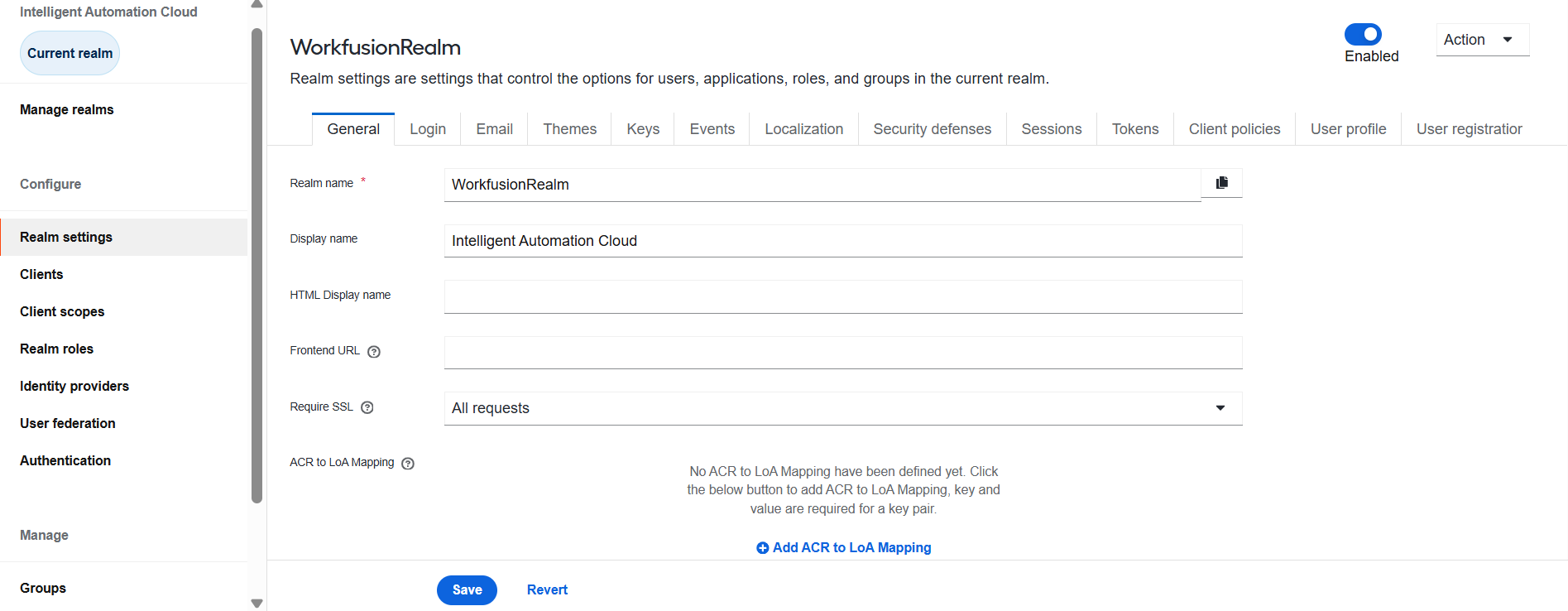
Task: Expand the Require SSL dropdown
Action: click(843, 408)
